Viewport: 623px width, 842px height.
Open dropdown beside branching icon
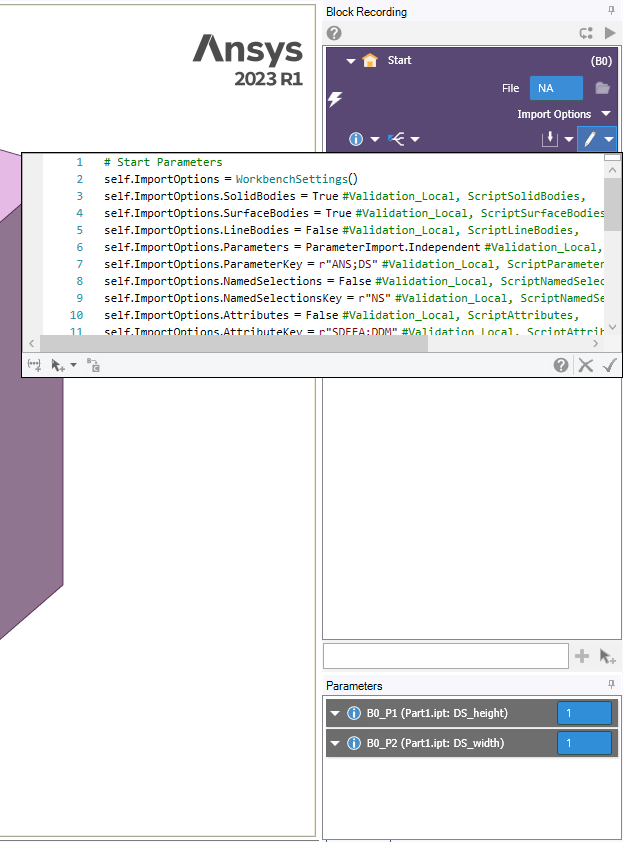click(x=415, y=140)
